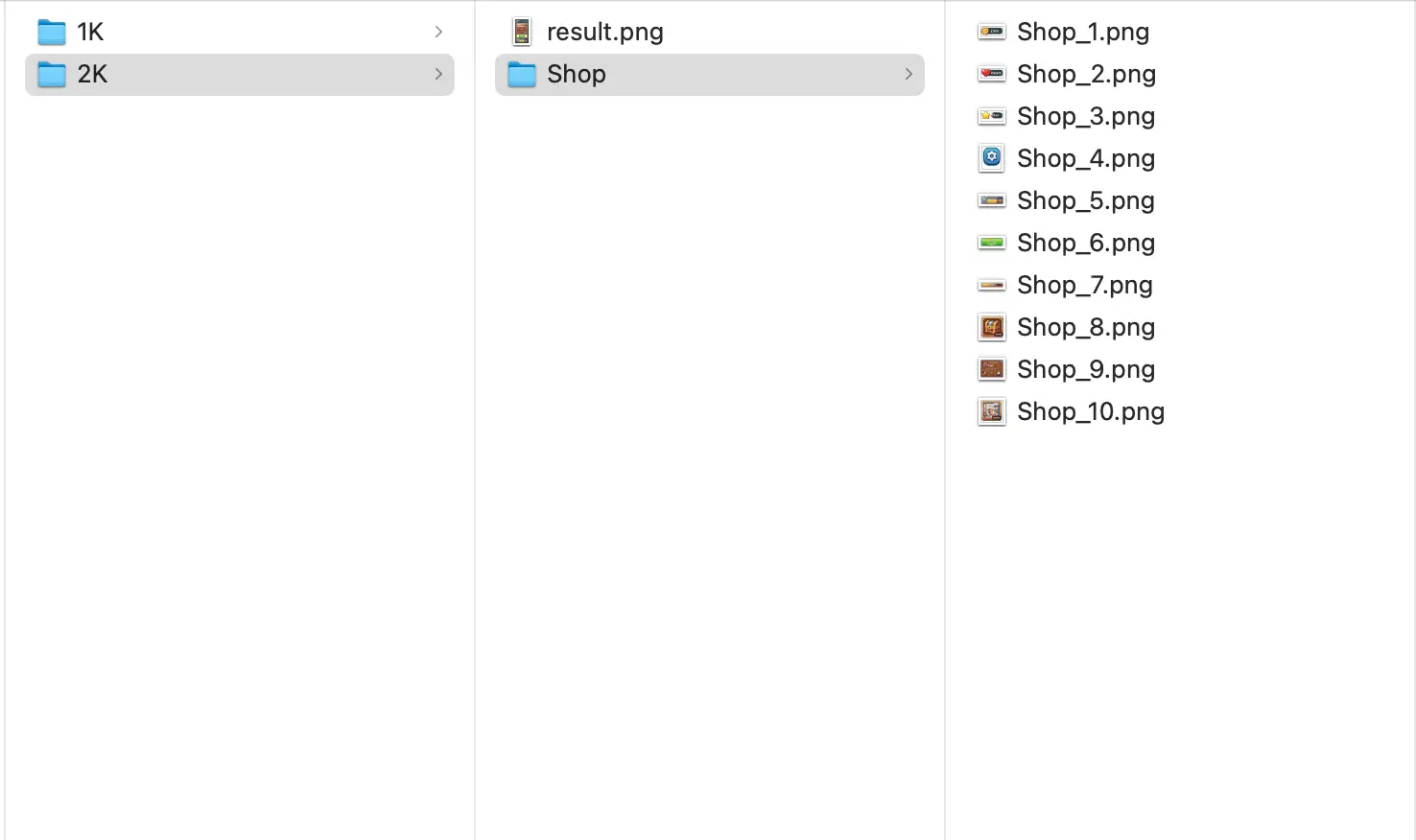1416x840 pixels.
Task: Select the Shop_1.png file icon
Action: pyautogui.click(x=991, y=32)
